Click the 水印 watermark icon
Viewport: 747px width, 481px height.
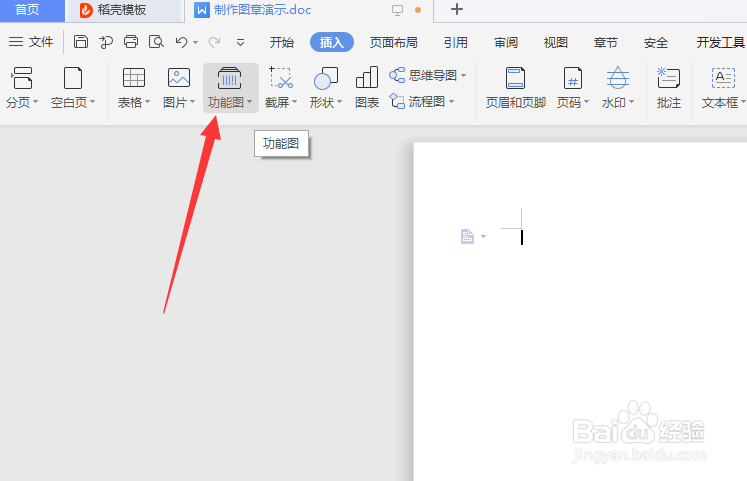617,78
